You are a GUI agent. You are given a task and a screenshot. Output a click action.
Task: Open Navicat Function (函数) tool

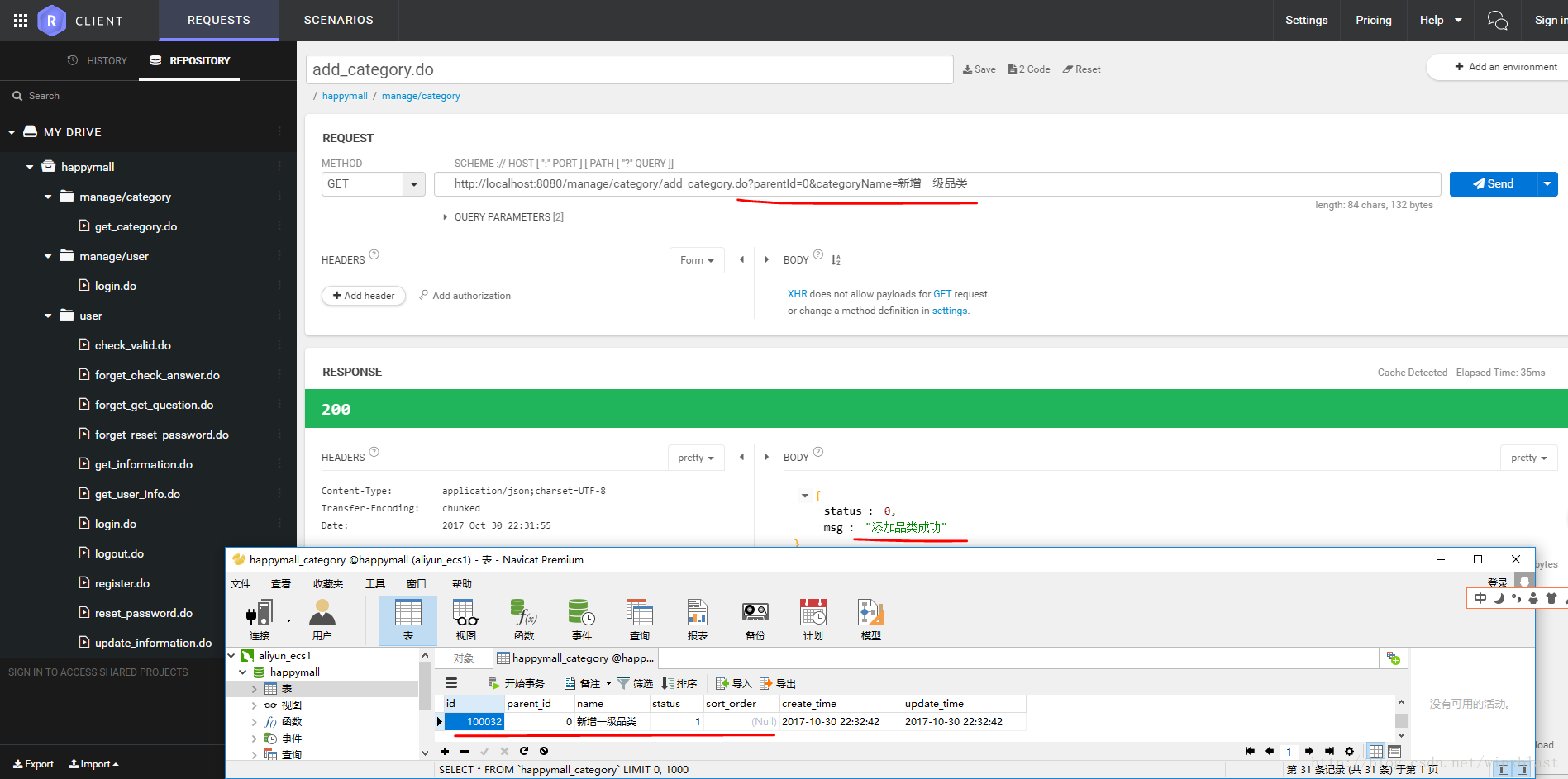coord(524,620)
